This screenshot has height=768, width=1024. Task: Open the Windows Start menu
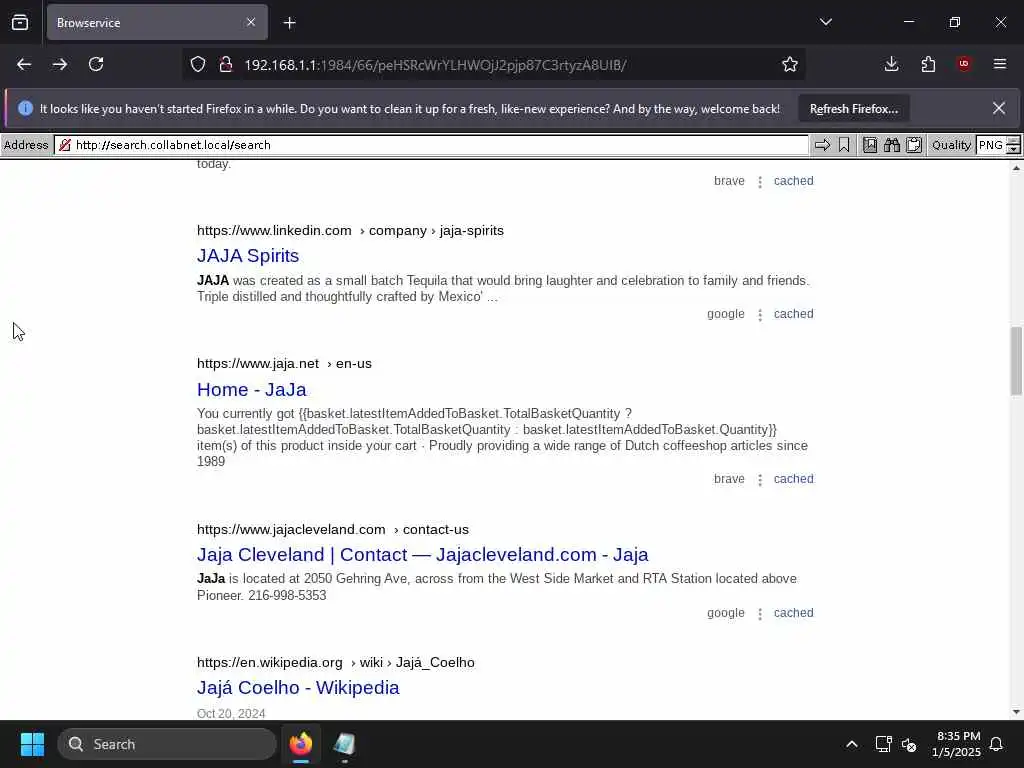tap(32, 744)
